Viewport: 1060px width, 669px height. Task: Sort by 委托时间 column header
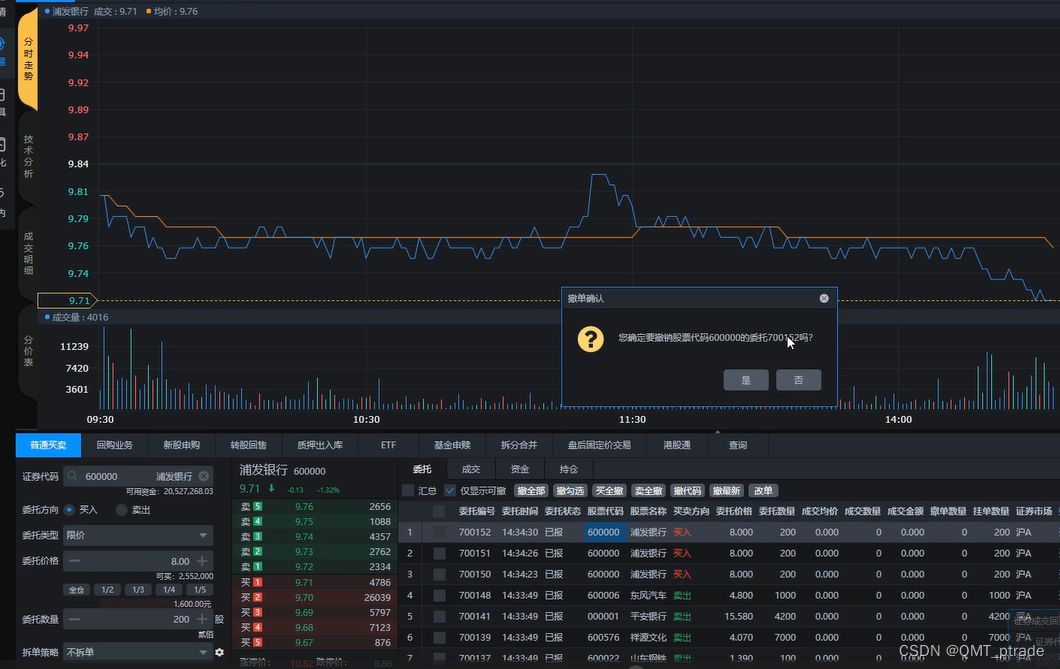click(519, 512)
